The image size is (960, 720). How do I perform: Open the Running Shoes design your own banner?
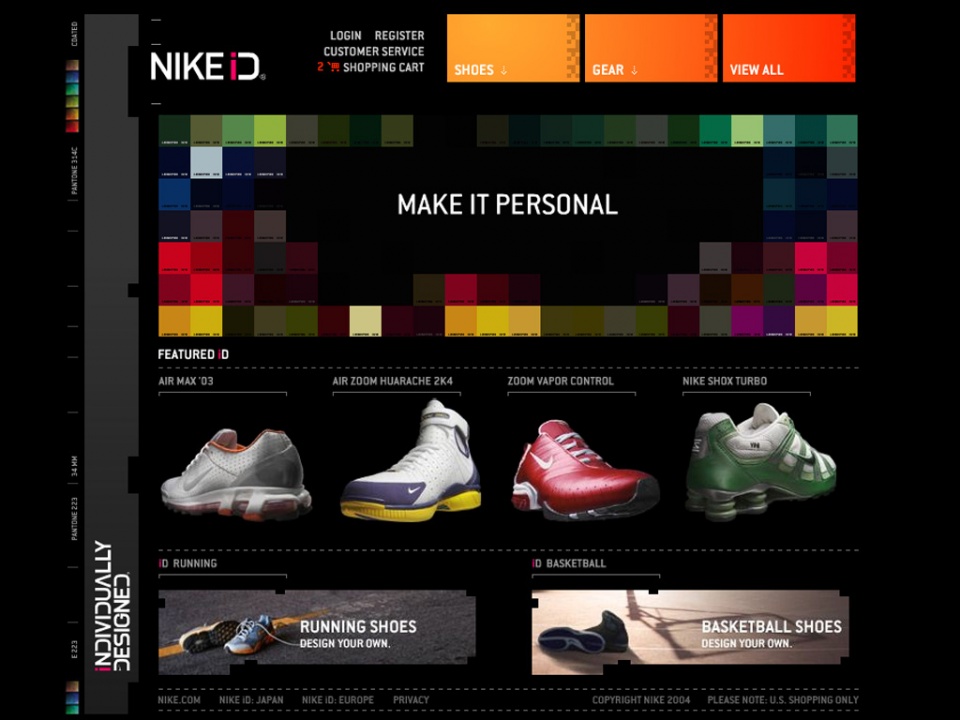(x=317, y=632)
